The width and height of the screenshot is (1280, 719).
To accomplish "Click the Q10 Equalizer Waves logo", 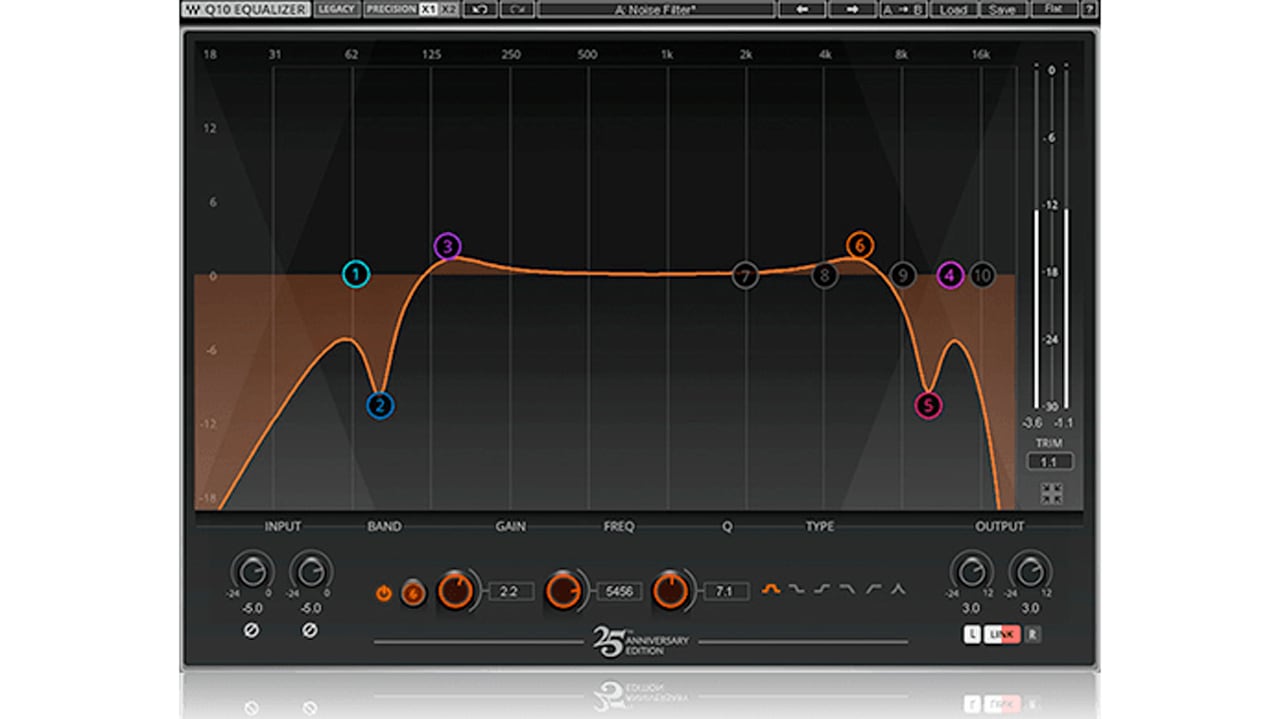I will click(246, 9).
